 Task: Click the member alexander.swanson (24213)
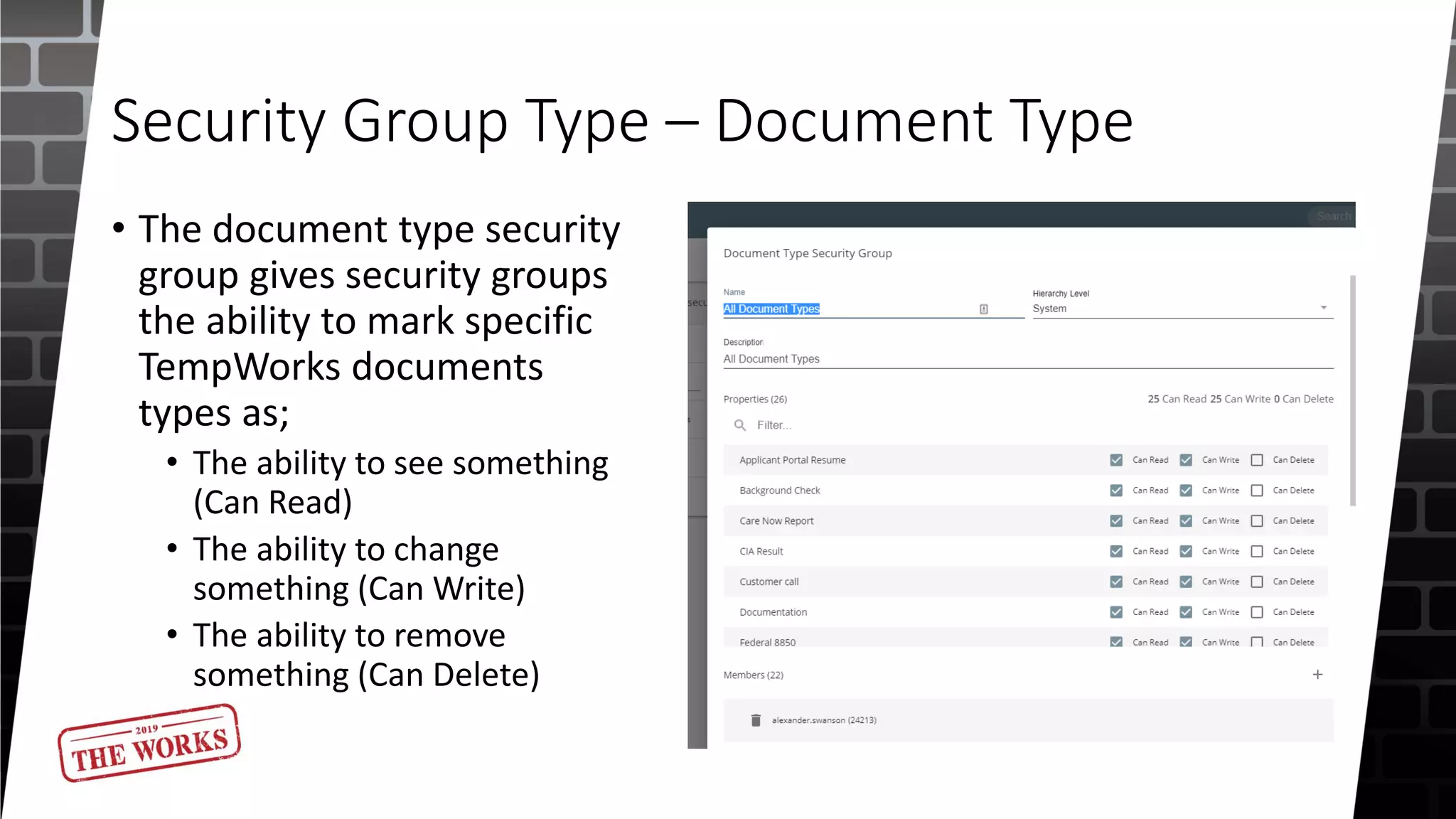pyautogui.click(x=824, y=720)
